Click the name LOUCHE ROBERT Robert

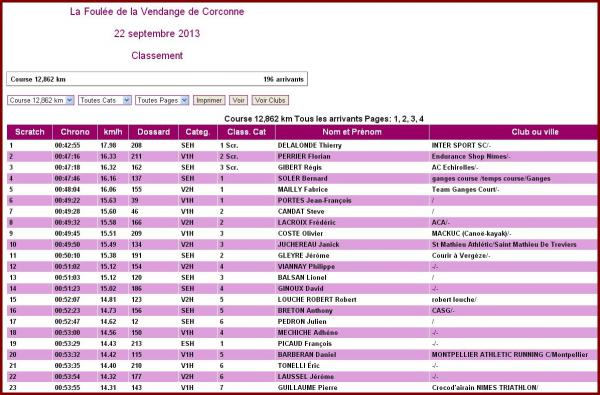(317, 300)
